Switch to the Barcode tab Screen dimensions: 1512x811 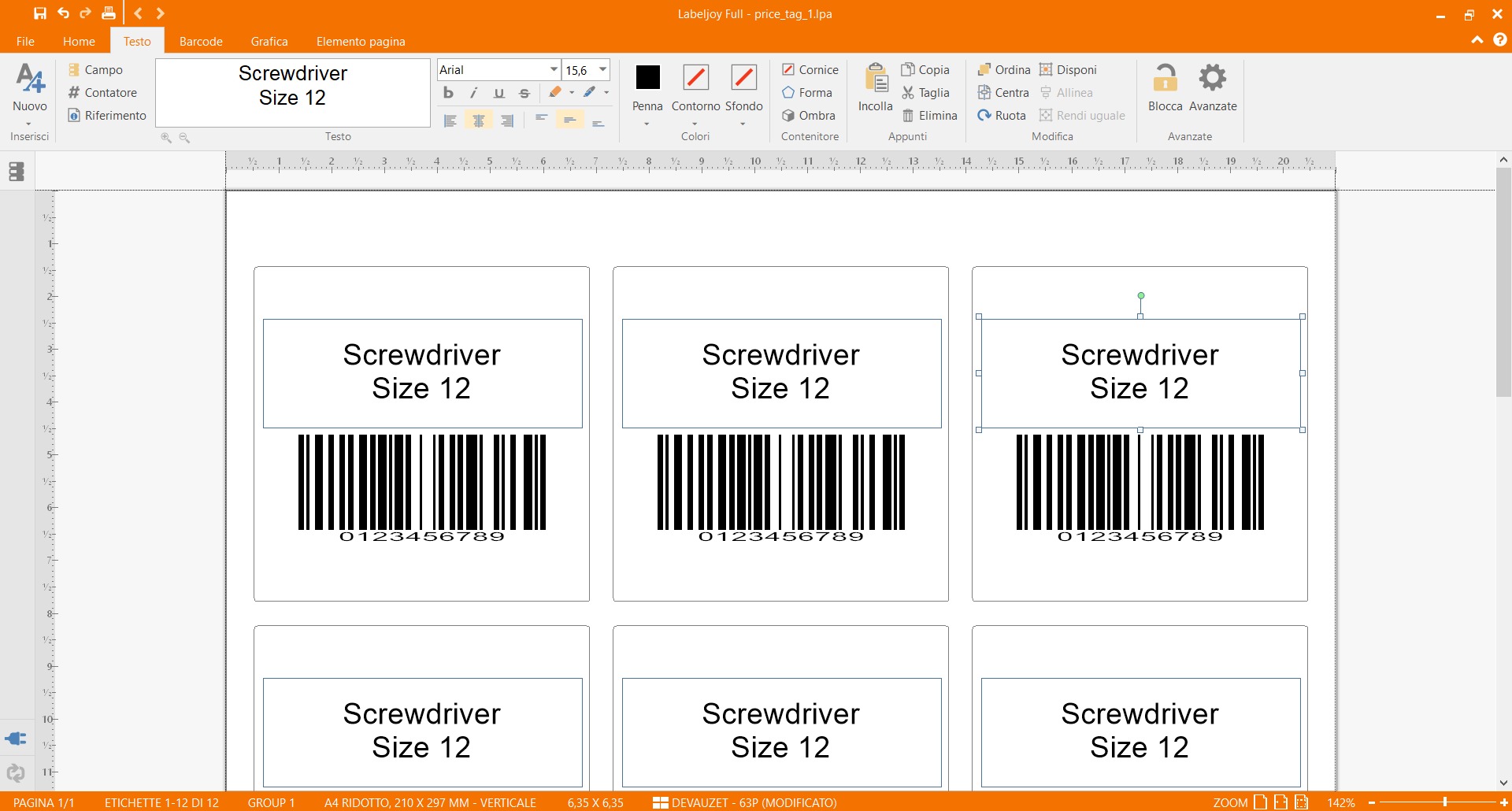[201, 42]
